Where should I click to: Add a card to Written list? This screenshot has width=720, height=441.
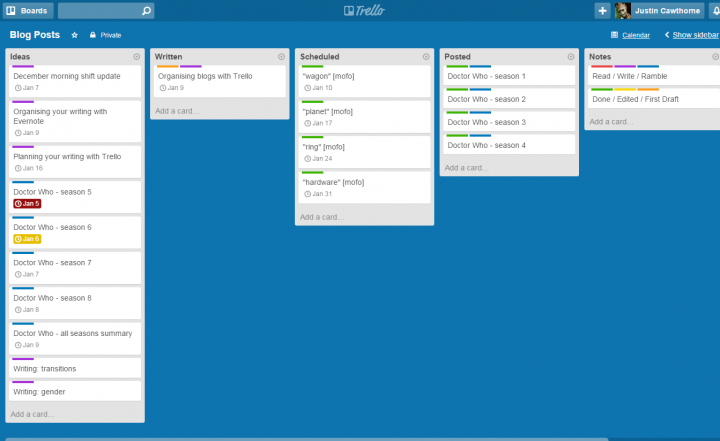(x=177, y=111)
